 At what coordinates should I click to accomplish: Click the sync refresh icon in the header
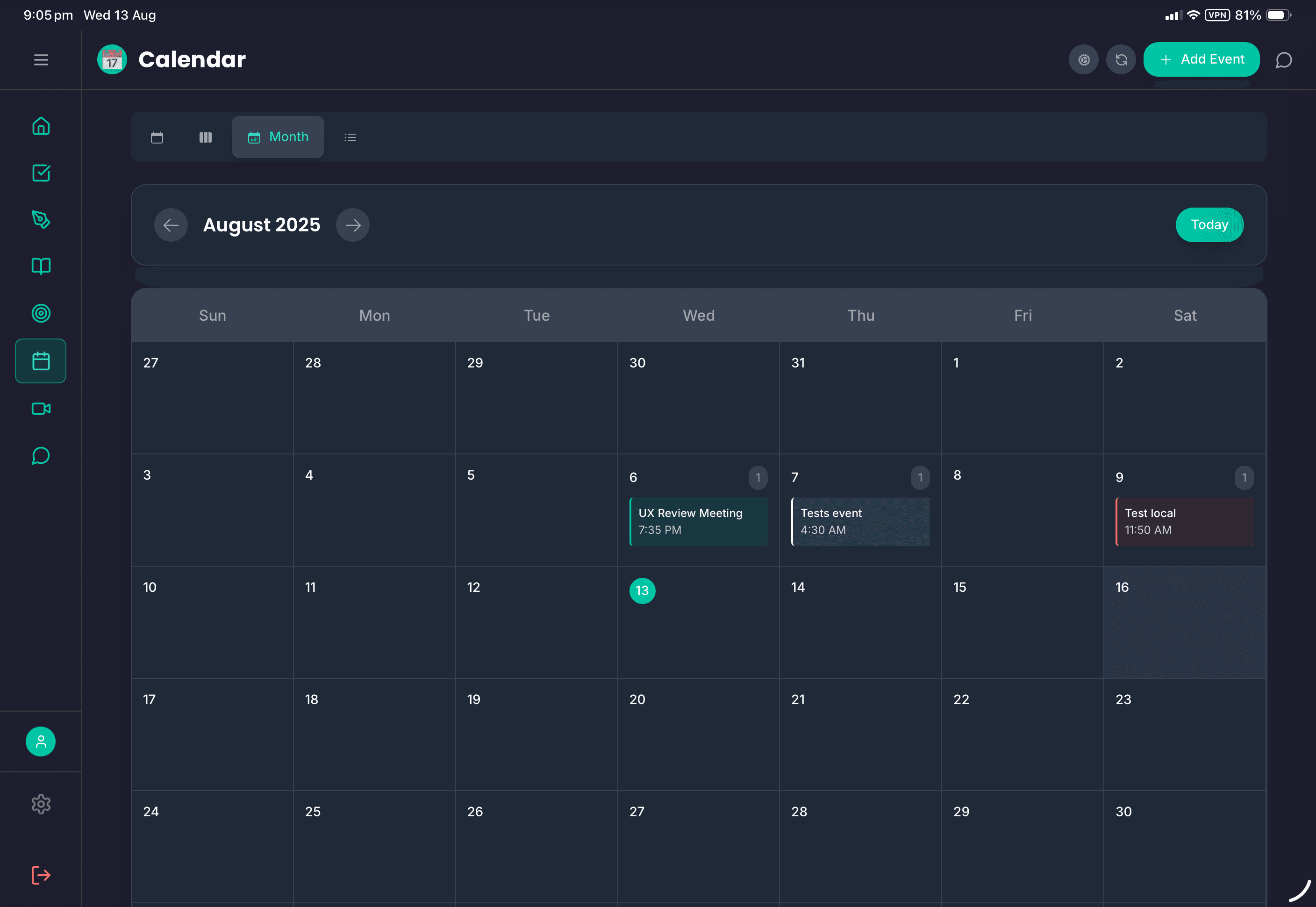[1121, 59]
